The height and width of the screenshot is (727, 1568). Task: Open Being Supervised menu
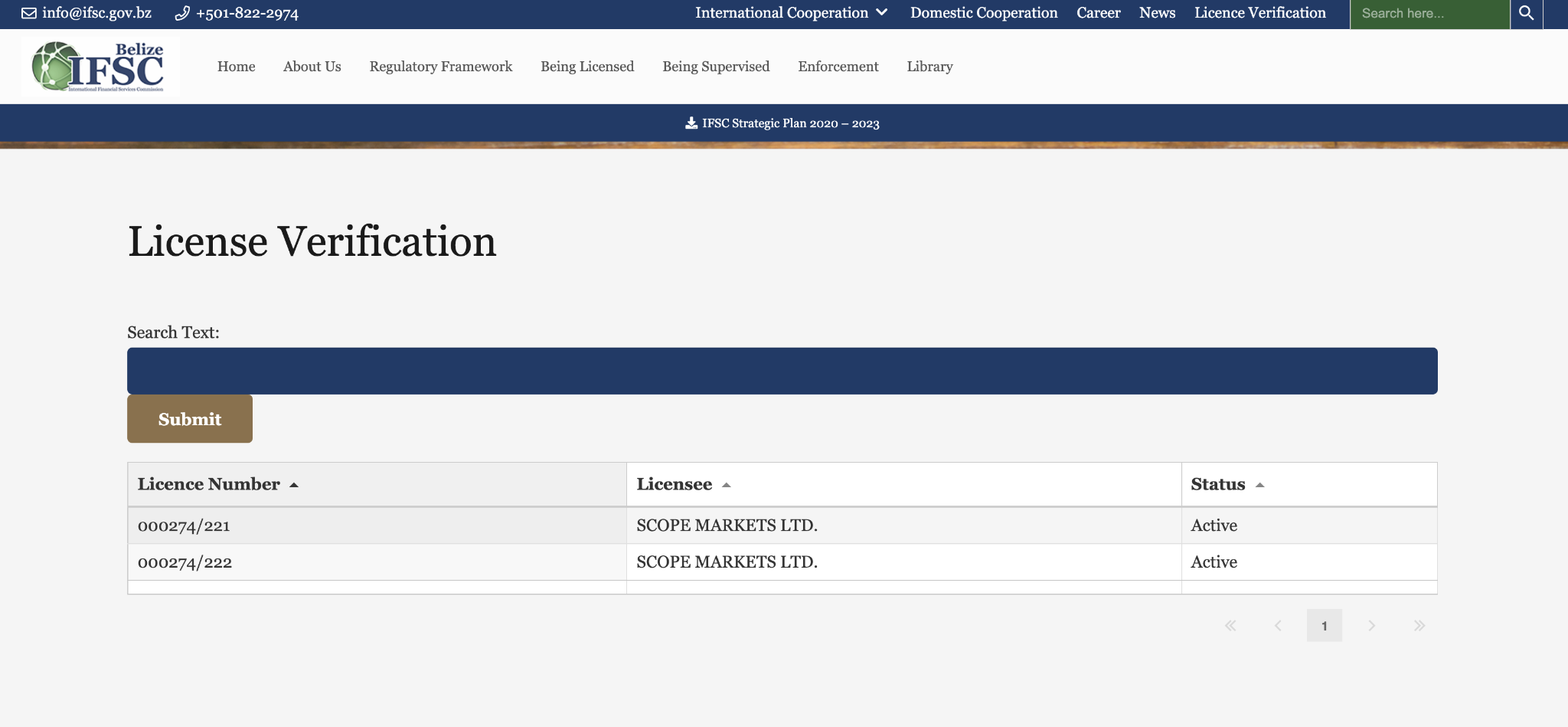pyautogui.click(x=716, y=67)
